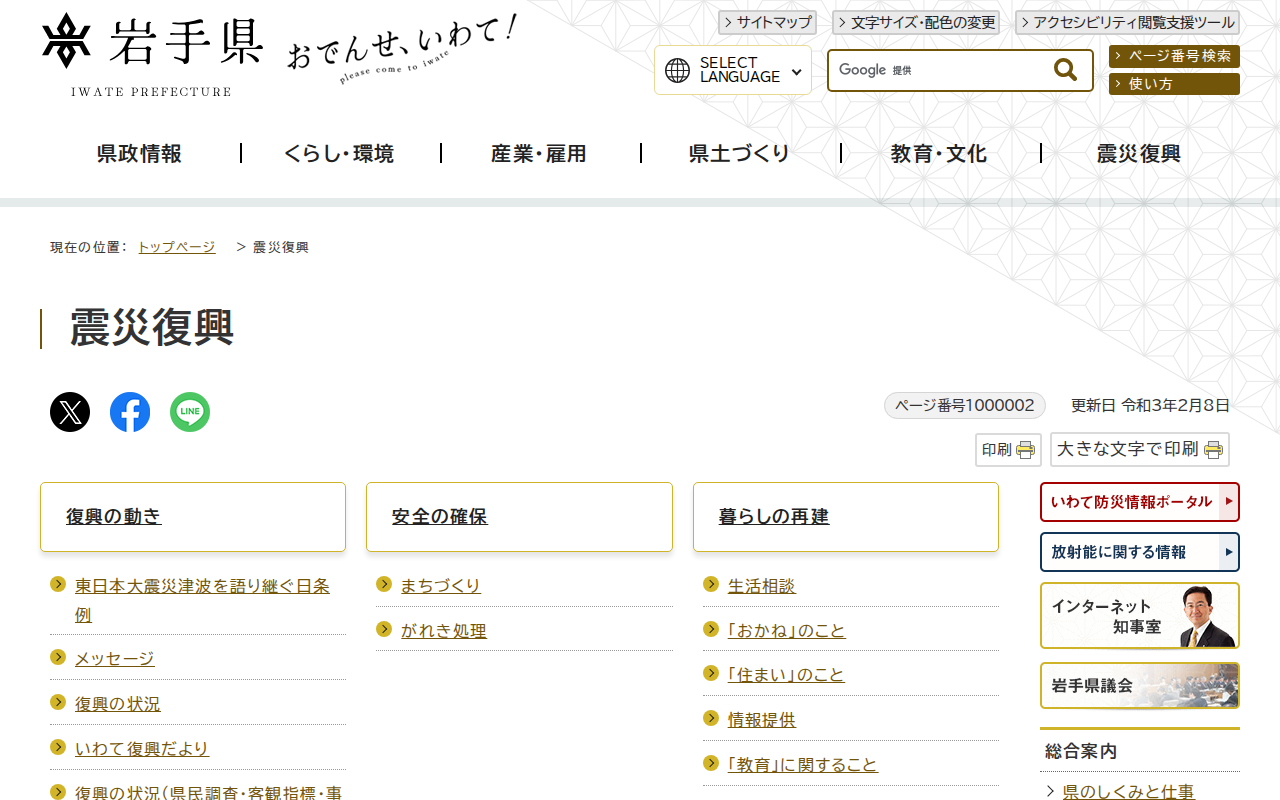The image size is (1280, 800).
Task: Click the 更新日 令和3年2月8日 text
Action: click(x=1150, y=405)
